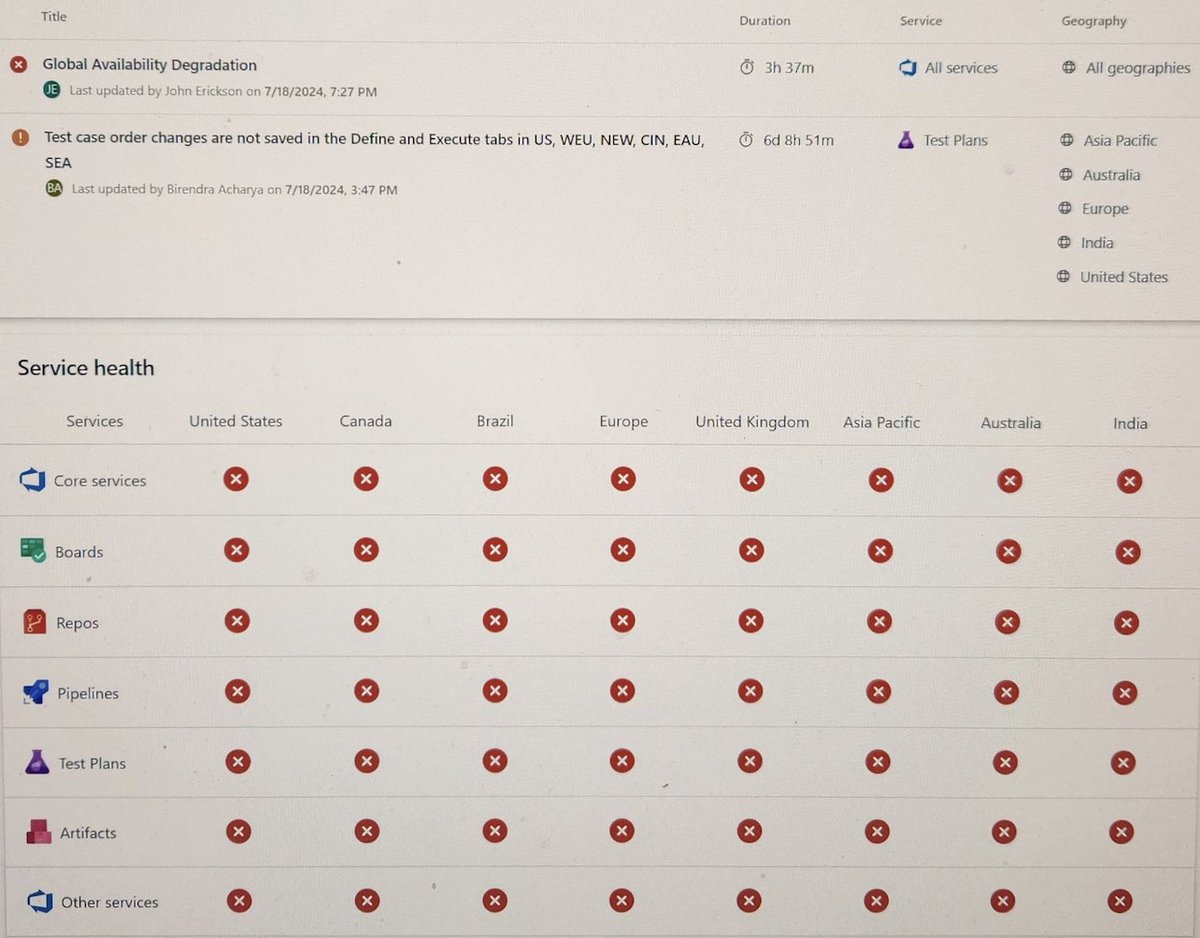This screenshot has width=1200, height=938.
Task: Click the Boards row icon
Action: [34, 550]
